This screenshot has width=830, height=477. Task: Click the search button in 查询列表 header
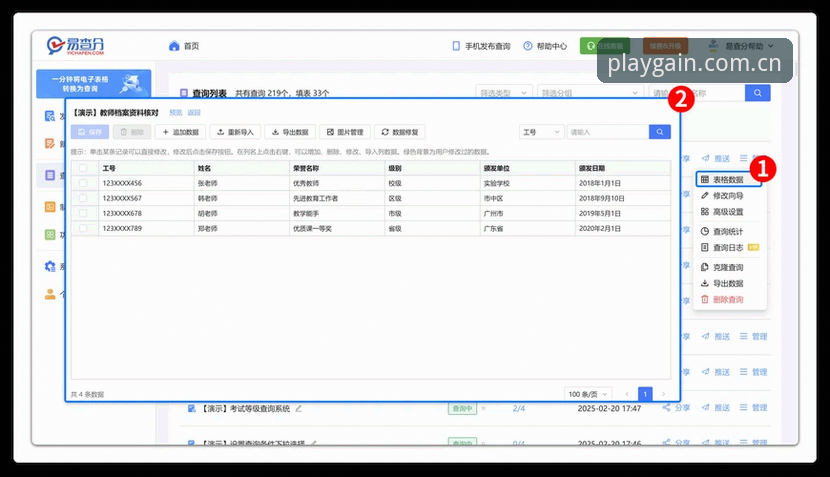[757, 93]
